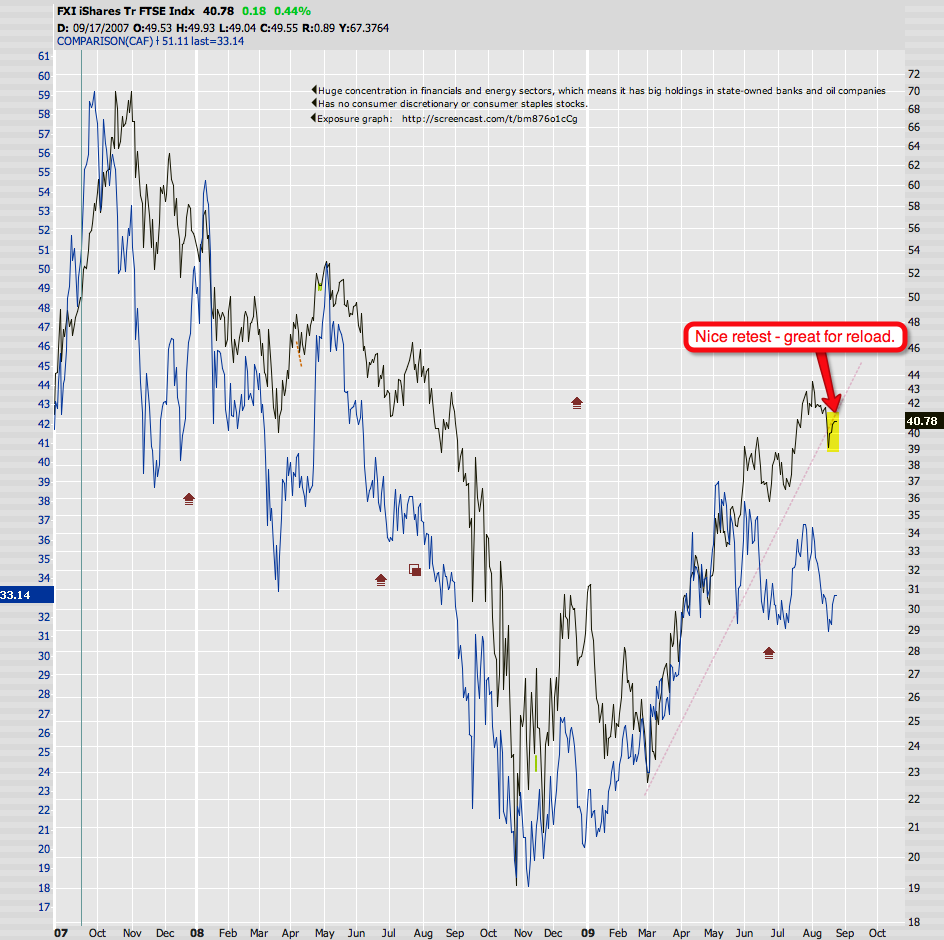Screen dimensions: 944x940
Task: Click the "Has no consumer discretionary" note text
Action: point(453,104)
